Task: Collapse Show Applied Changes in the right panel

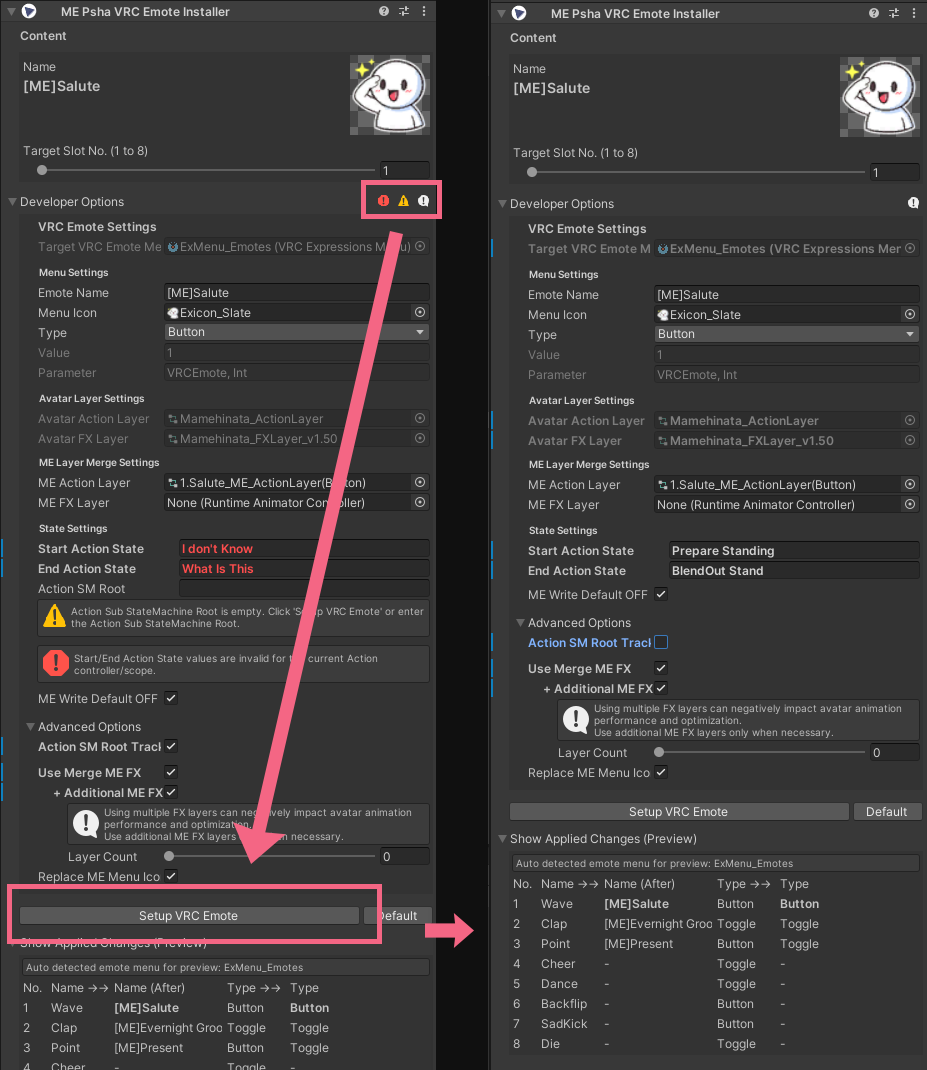Action: (503, 839)
